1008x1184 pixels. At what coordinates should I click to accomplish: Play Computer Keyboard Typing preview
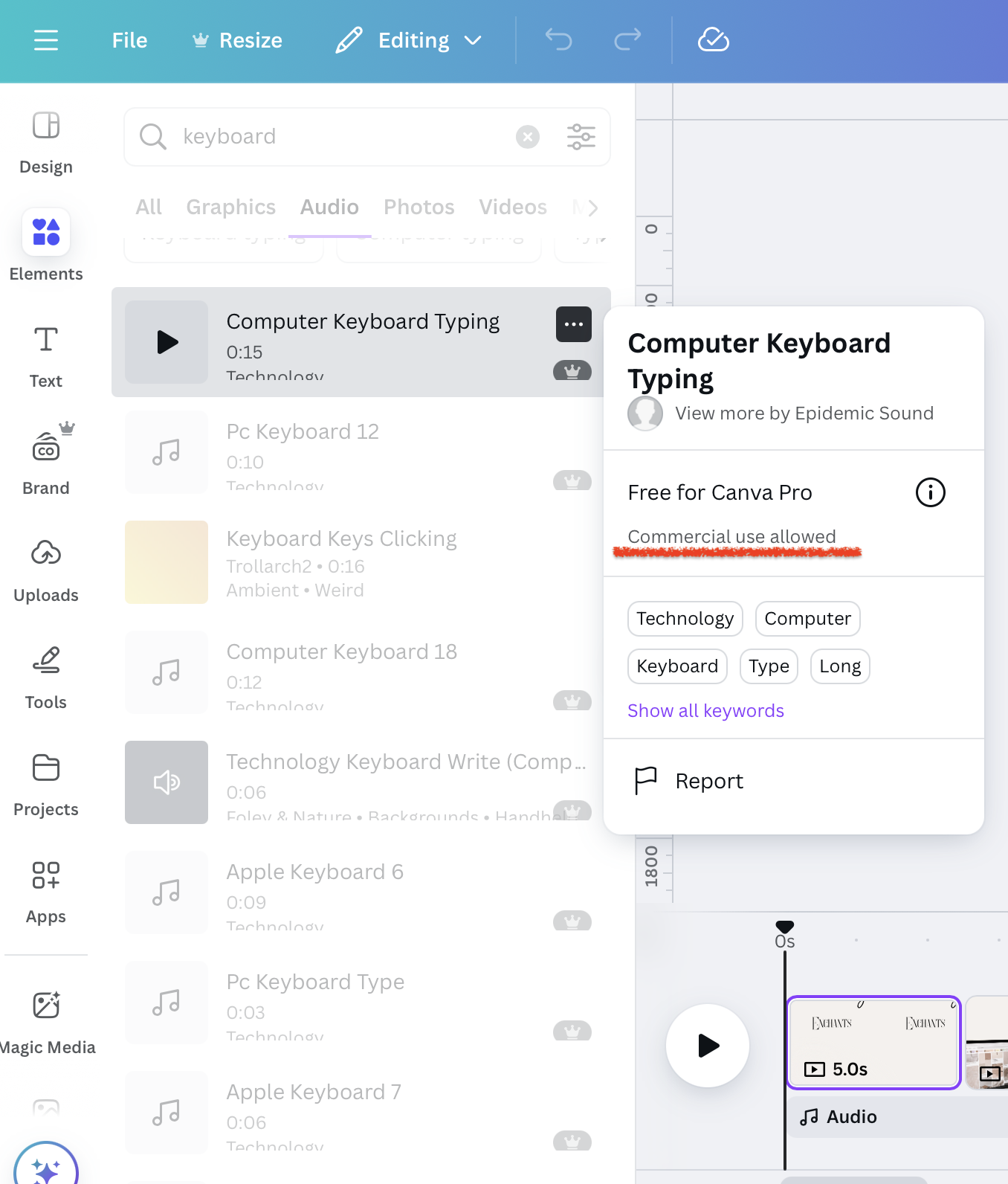(x=167, y=342)
